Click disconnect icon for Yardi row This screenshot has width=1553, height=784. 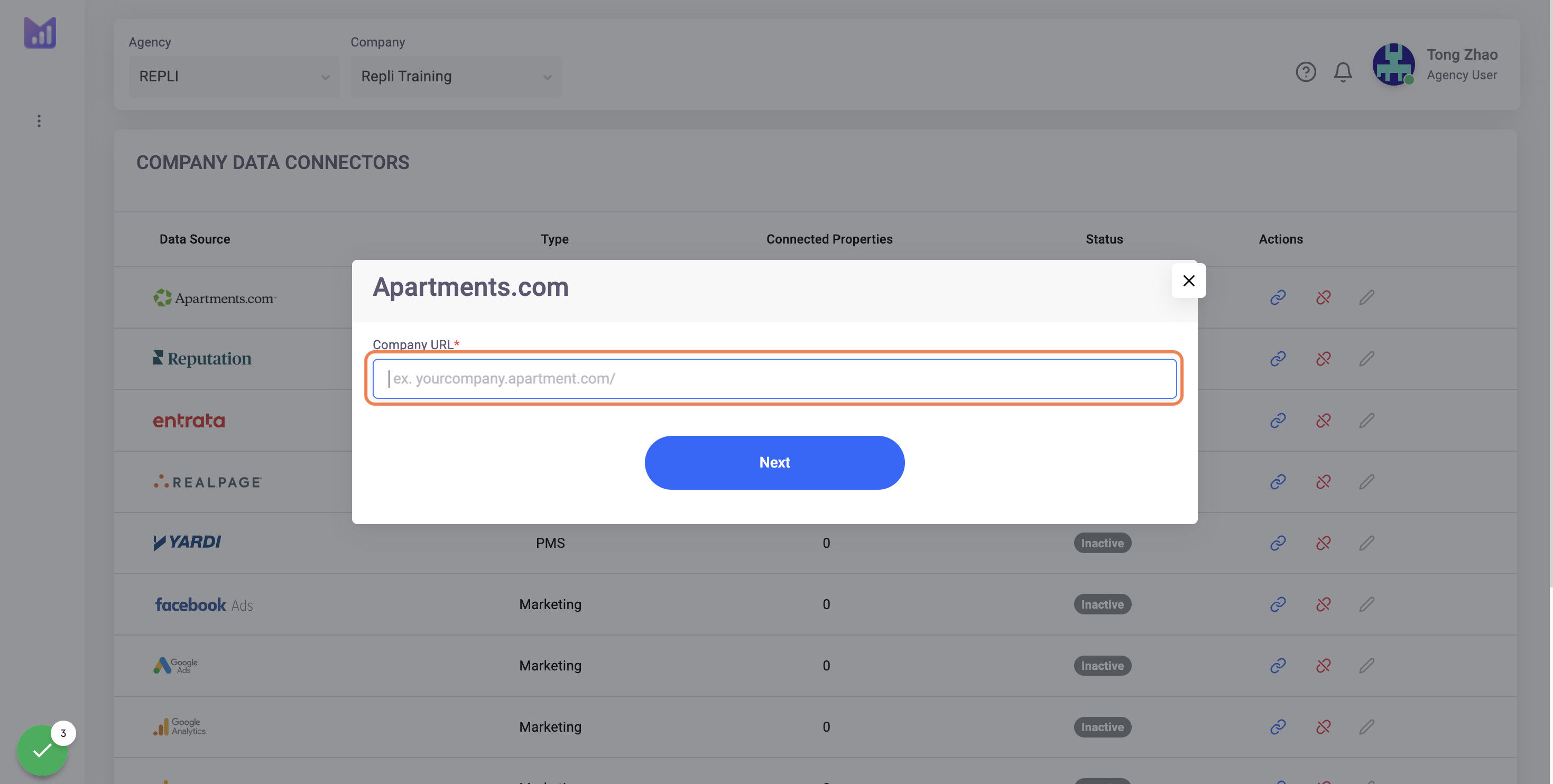pyautogui.click(x=1323, y=544)
